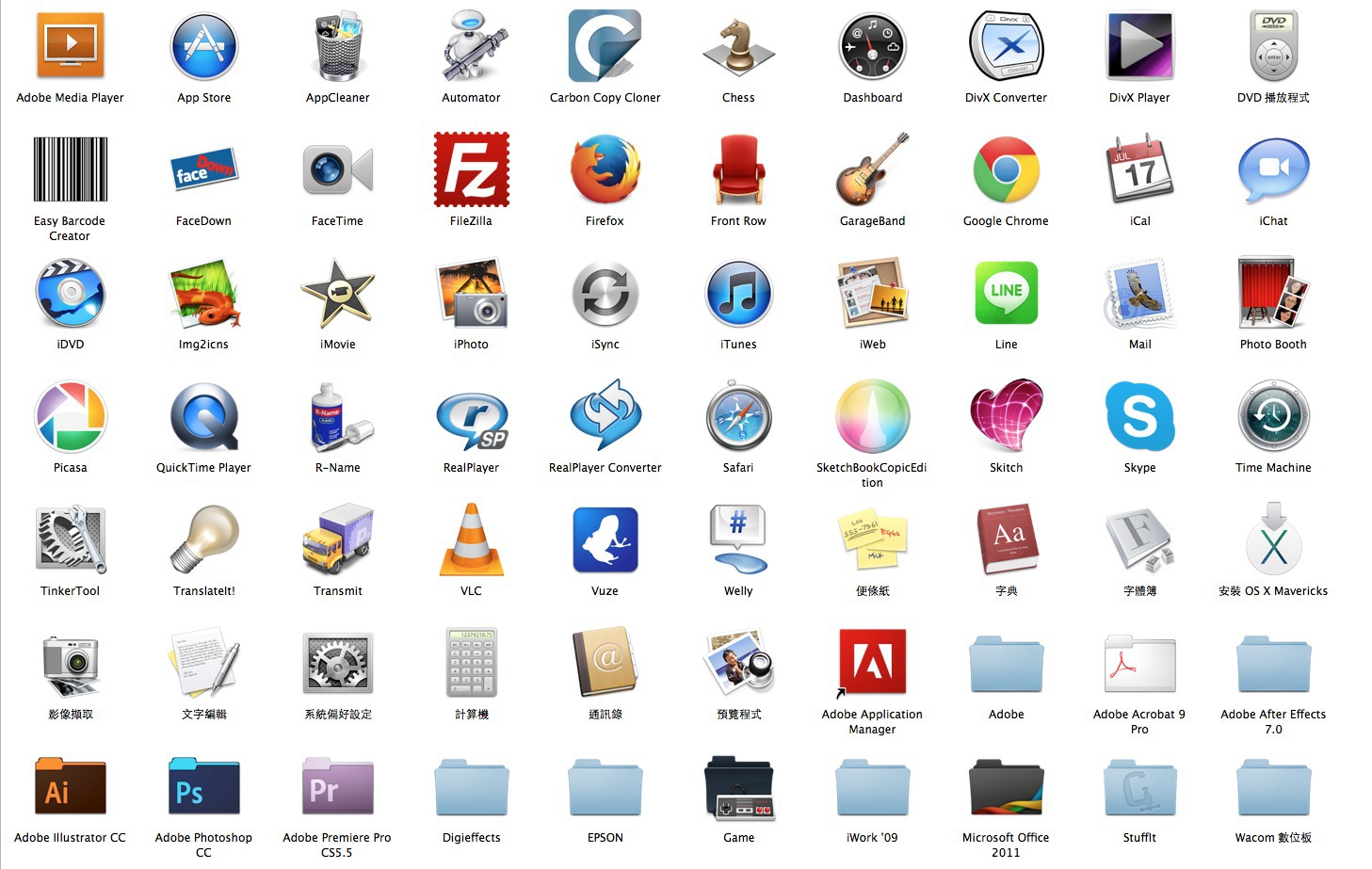This screenshot has width=1372, height=869.
Task: Select the Adobe Photoshop CC folder
Action: point(204,786)
